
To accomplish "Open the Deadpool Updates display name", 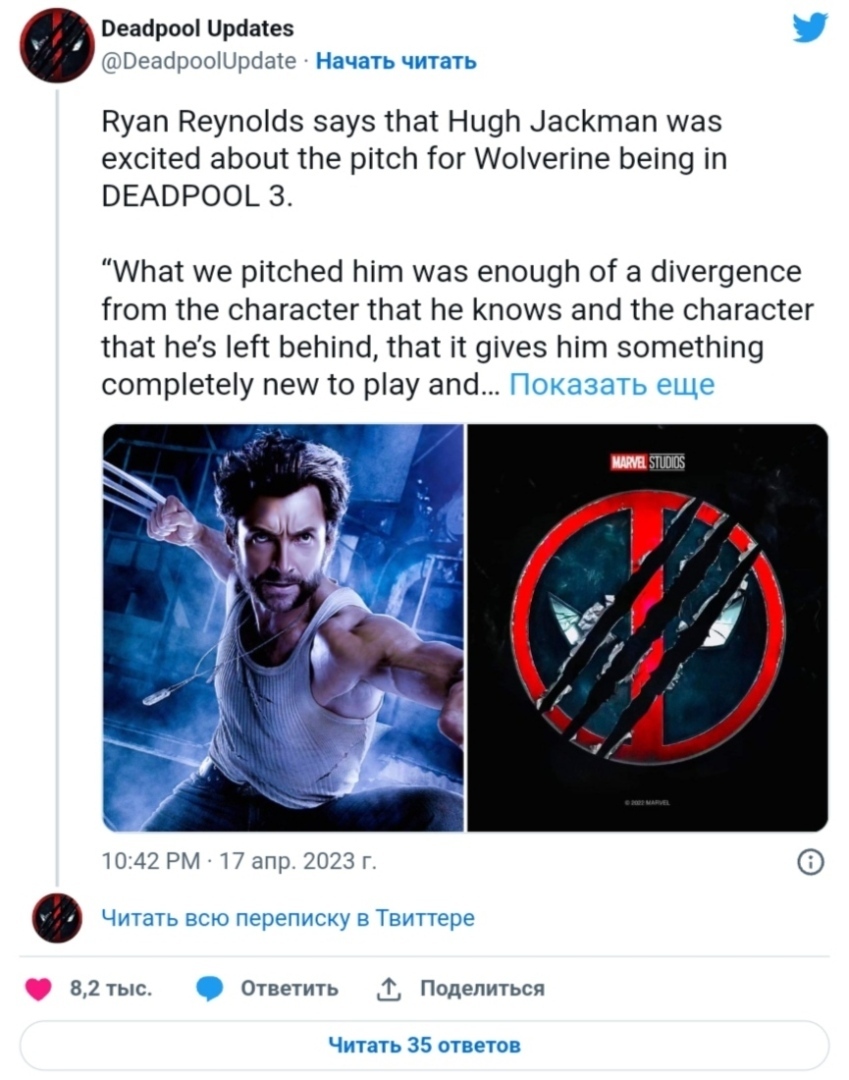I will 198,29.
